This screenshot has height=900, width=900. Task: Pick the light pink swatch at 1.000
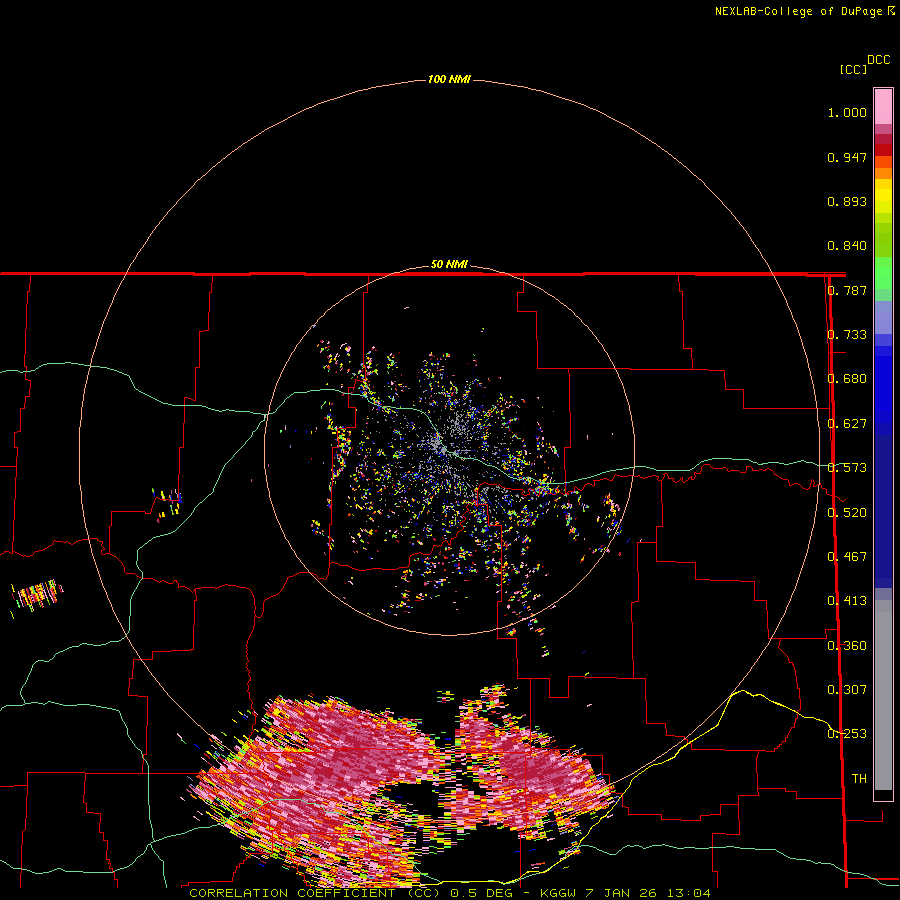(883, 107)
